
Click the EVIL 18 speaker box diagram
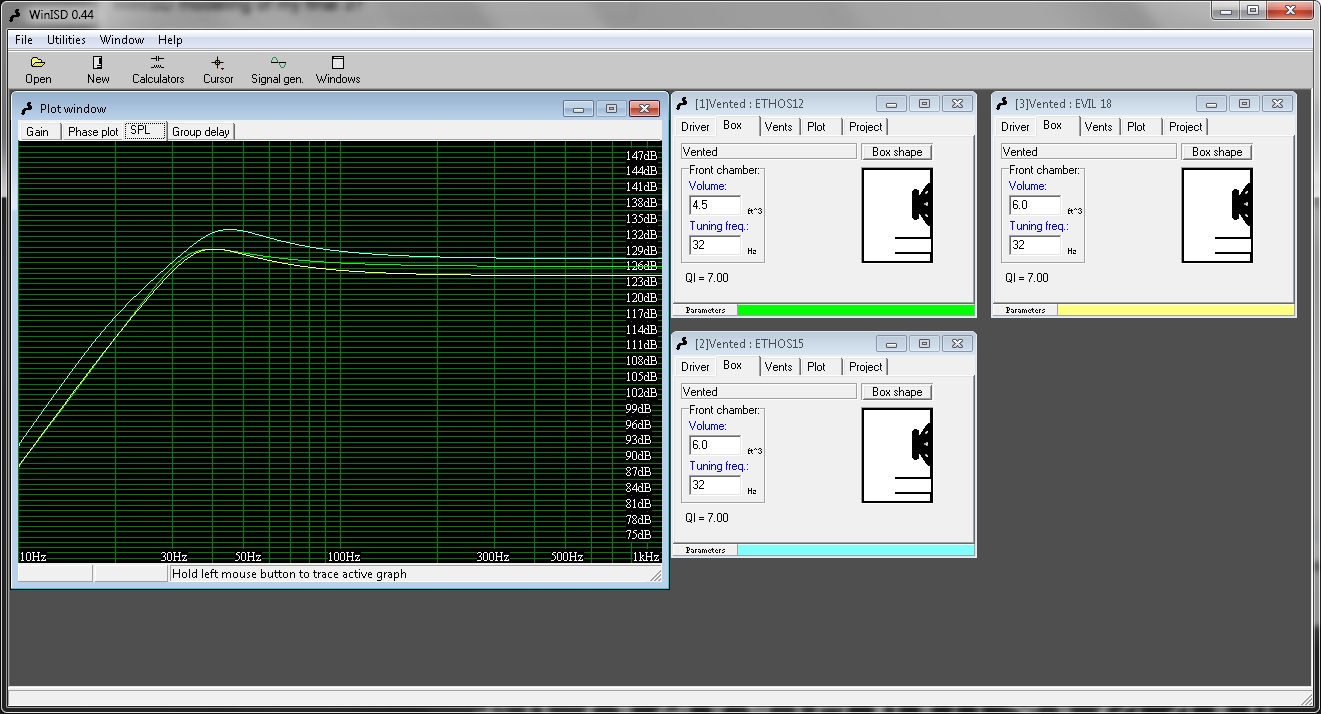pos(1217,215)
